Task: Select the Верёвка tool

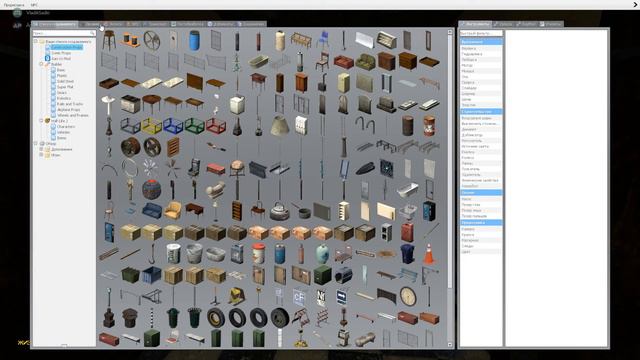Action: (x=481, y=48)
